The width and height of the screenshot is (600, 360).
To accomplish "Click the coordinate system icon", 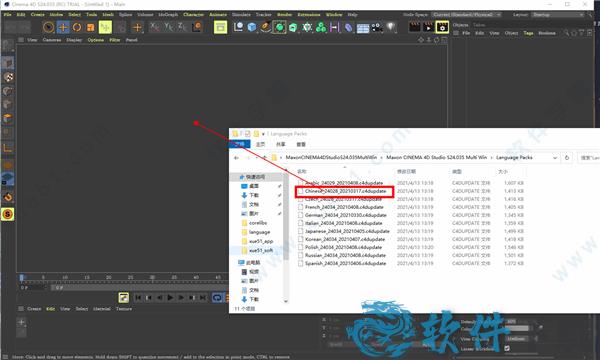I will pos(197,27).
